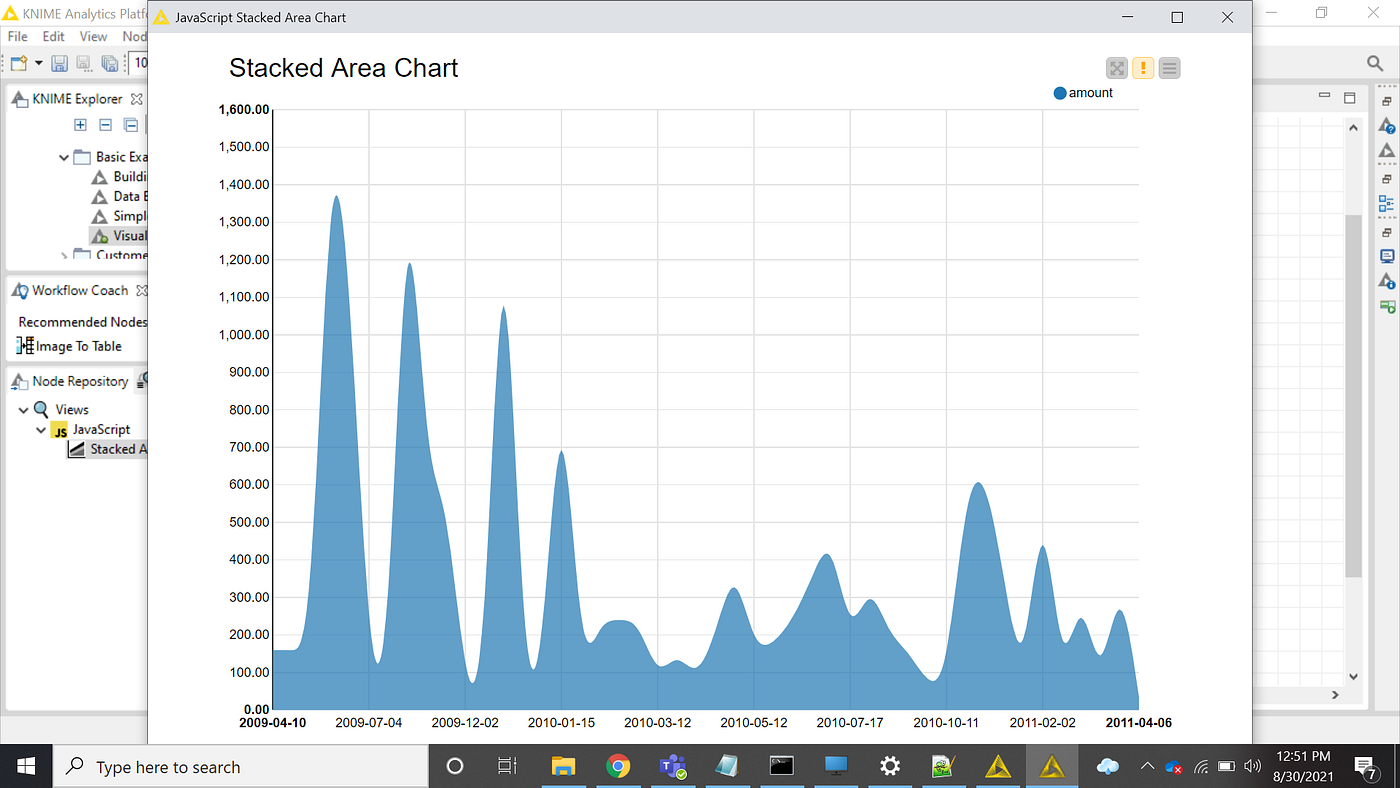Click the Windows Start button
Image resolution: width=1400 pixels, height=788 pixels.
[x=25, y=766]
